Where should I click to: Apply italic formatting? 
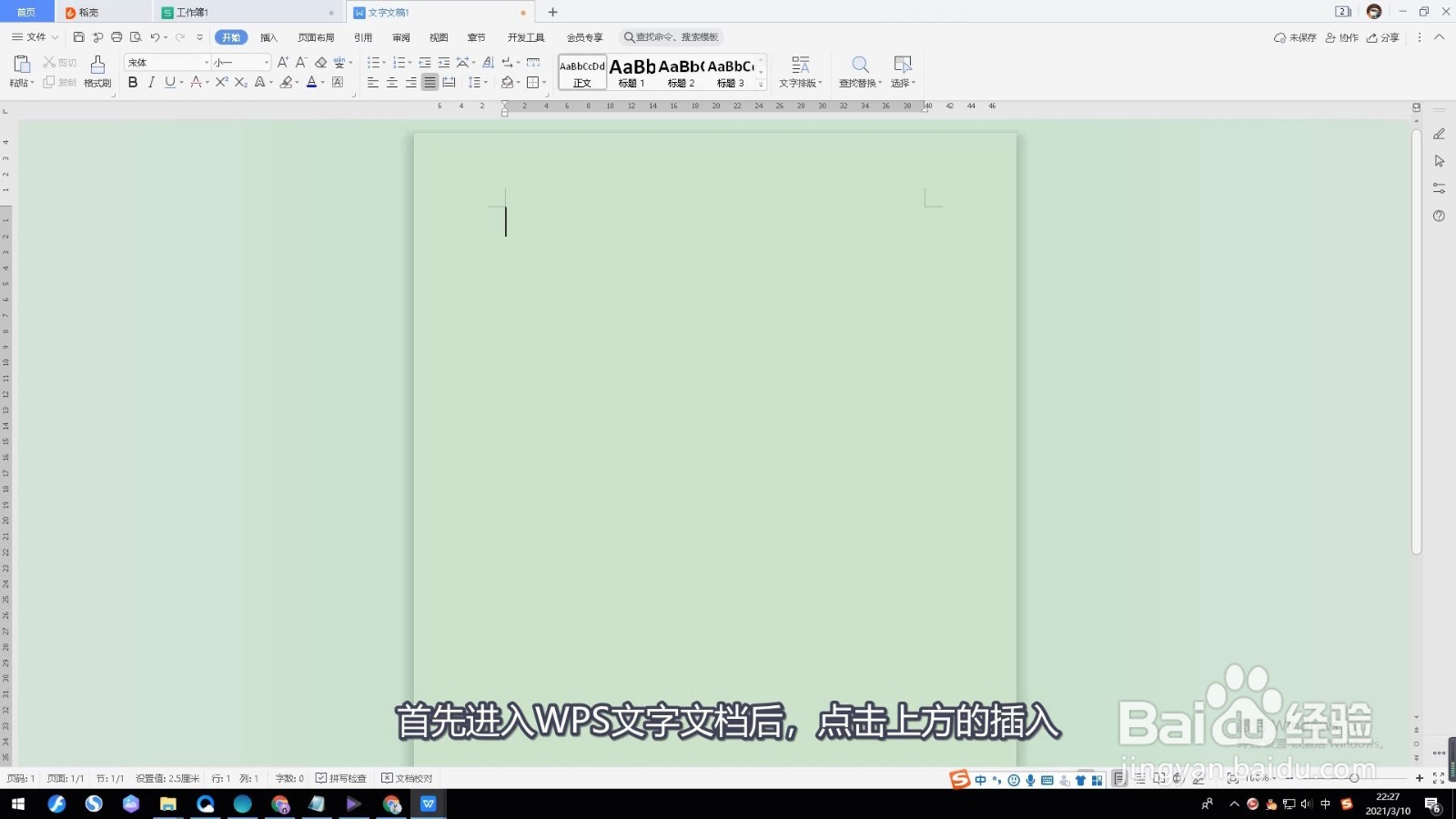151,83
